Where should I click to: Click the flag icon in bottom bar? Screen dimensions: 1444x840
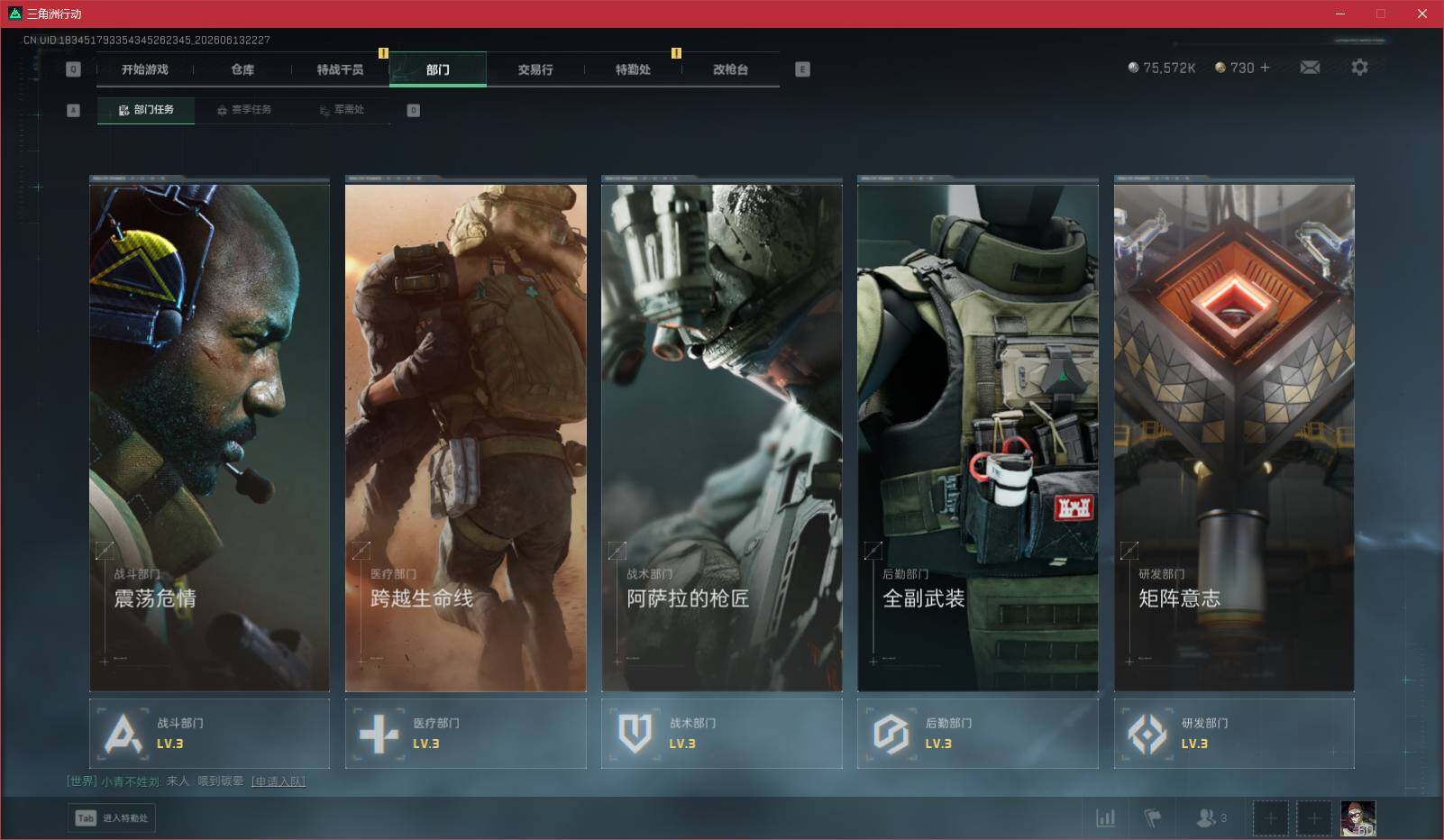[1153, 817]
